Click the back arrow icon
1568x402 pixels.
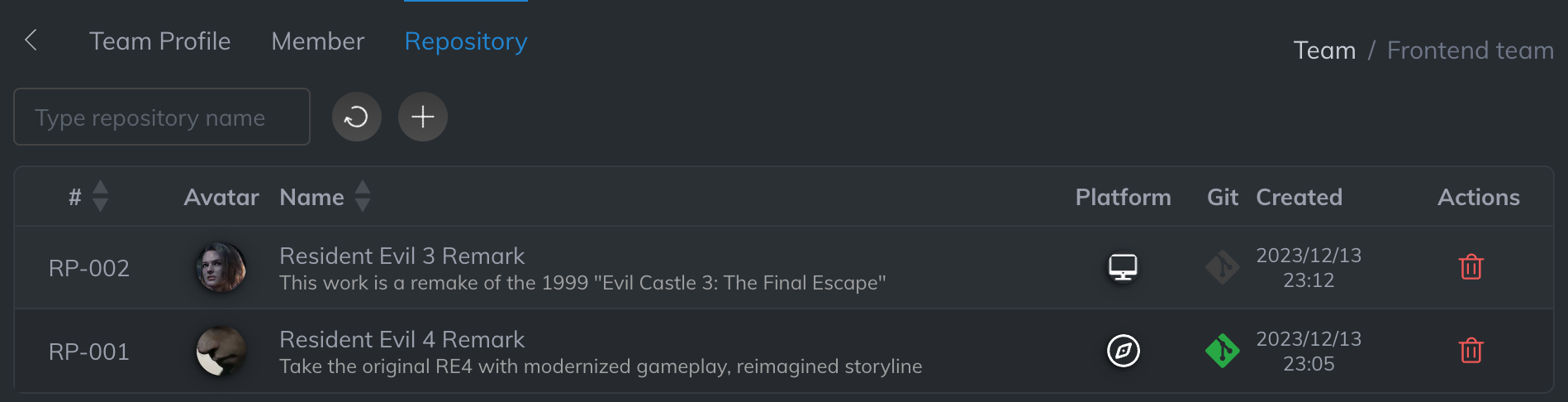(31, 40)
